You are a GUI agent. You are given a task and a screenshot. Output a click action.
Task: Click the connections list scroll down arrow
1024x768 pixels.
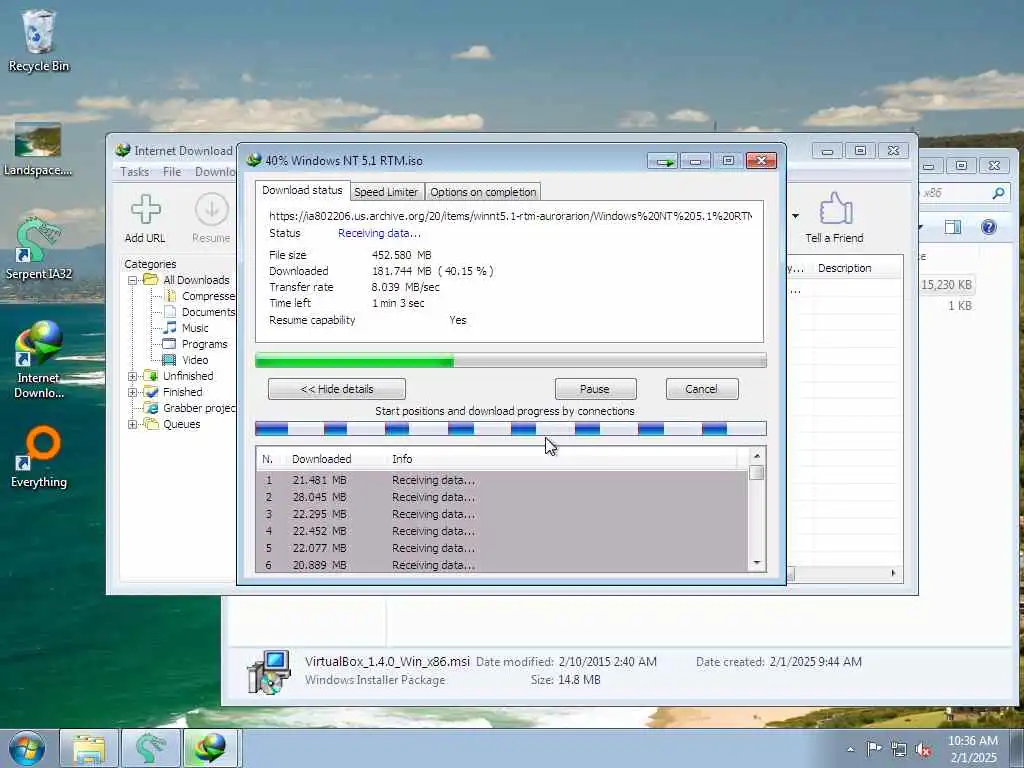(757, 563)
